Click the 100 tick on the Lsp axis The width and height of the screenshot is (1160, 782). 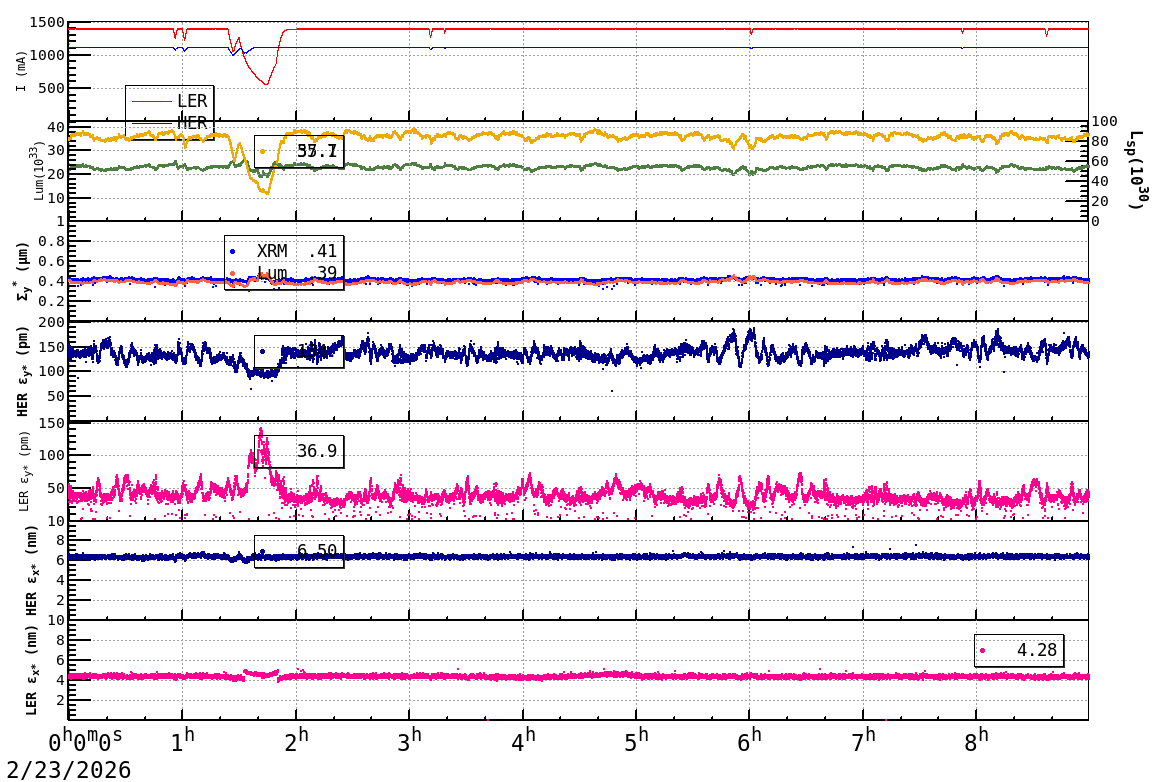pyautogui.click(x=1105, y=121)
